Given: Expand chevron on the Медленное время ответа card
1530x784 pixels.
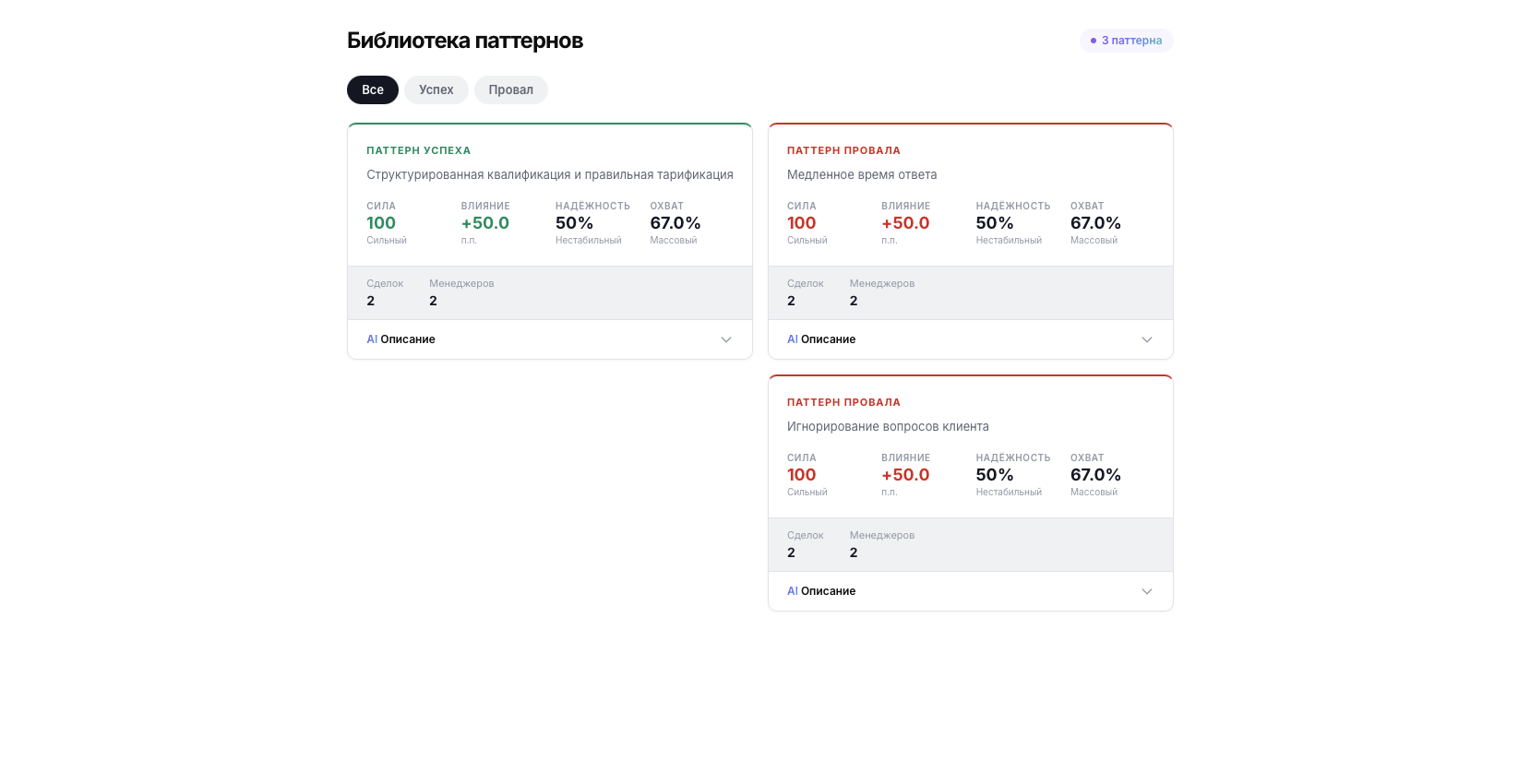Looking at the screenshot, I should click(x=1146, y=339).
